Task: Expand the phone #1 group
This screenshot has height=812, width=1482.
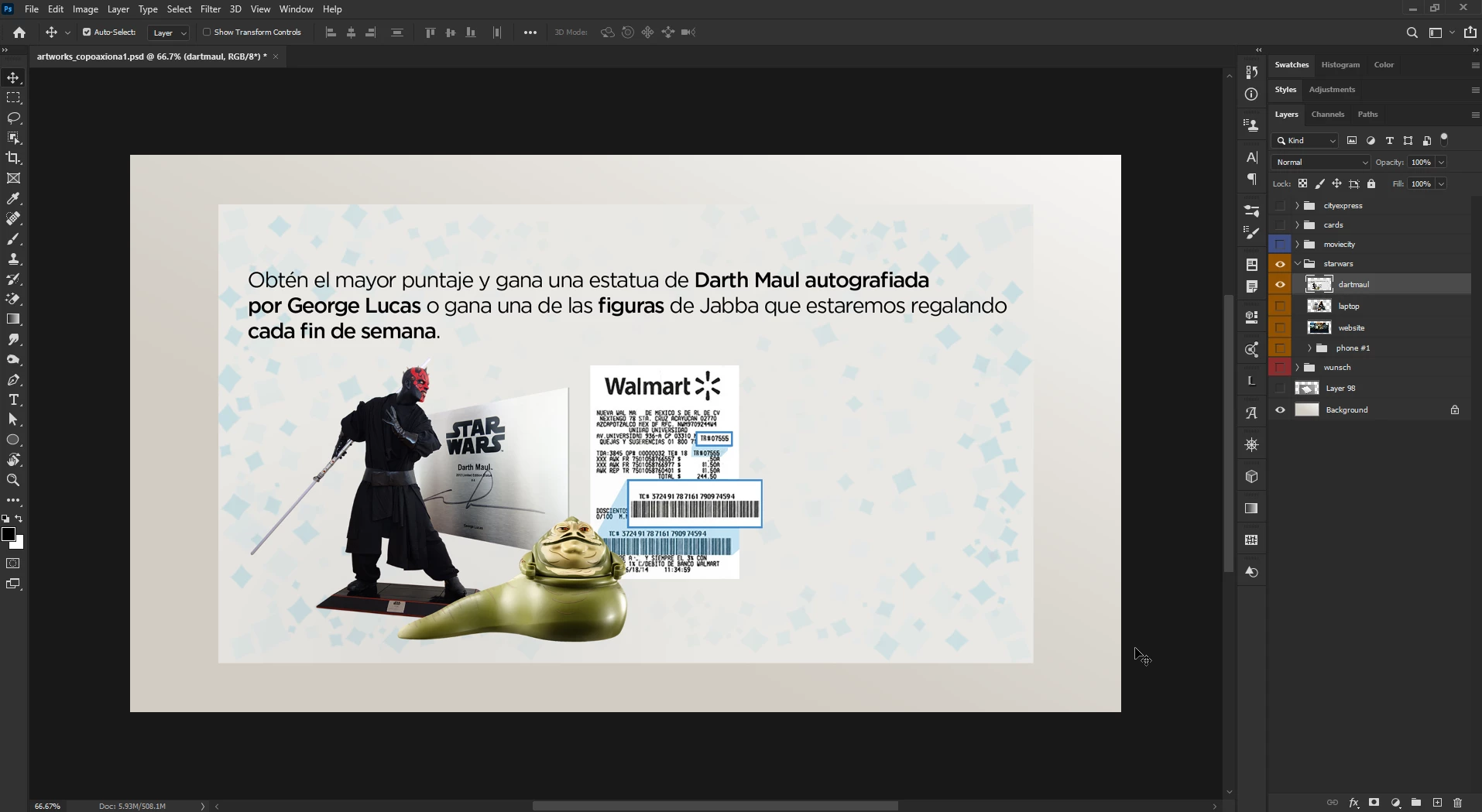Action: click(x=1309, y=348)
